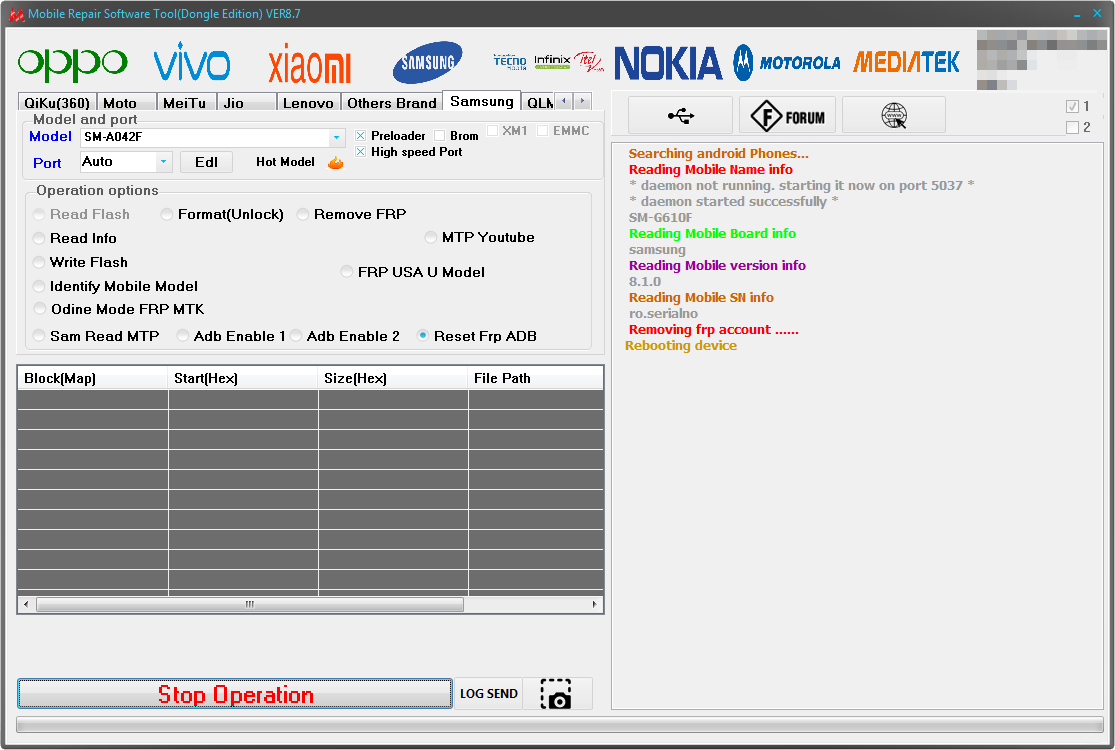The width and height of the screenshot is (1115, 750).
Task: Click tab strip left scroll arrow
Action: click(563, 101)
